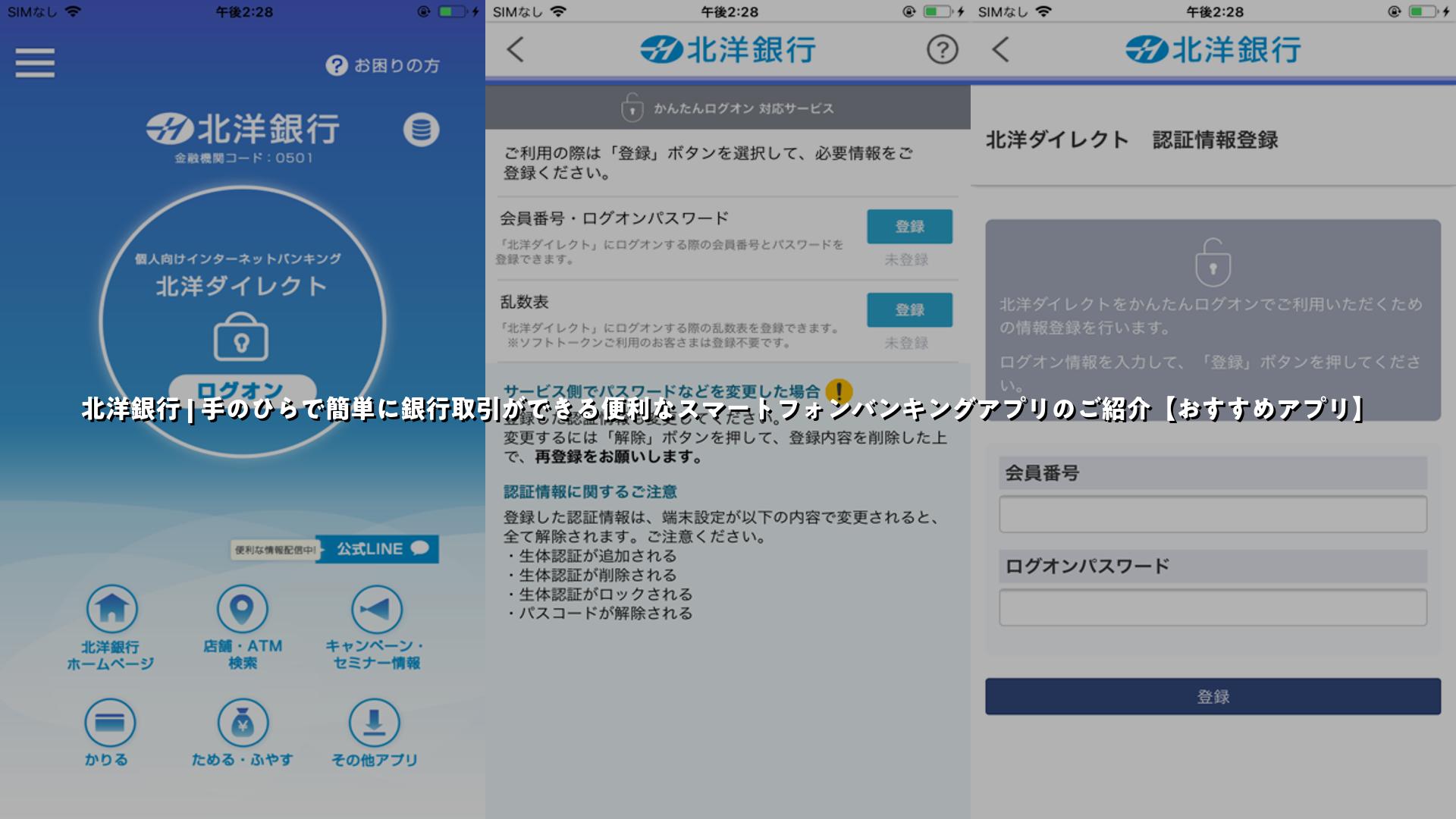Focus the ログオンパスワード input field

pos(1213,607)
